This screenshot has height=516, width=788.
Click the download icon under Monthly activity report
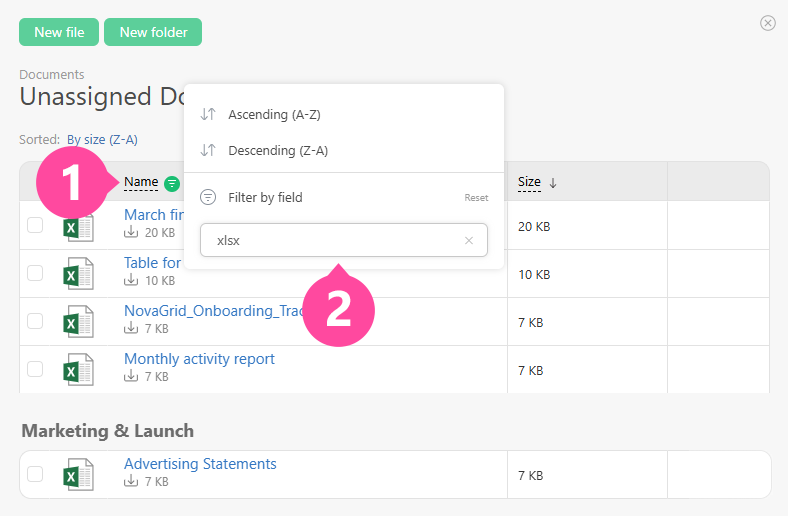pos(130,377)
